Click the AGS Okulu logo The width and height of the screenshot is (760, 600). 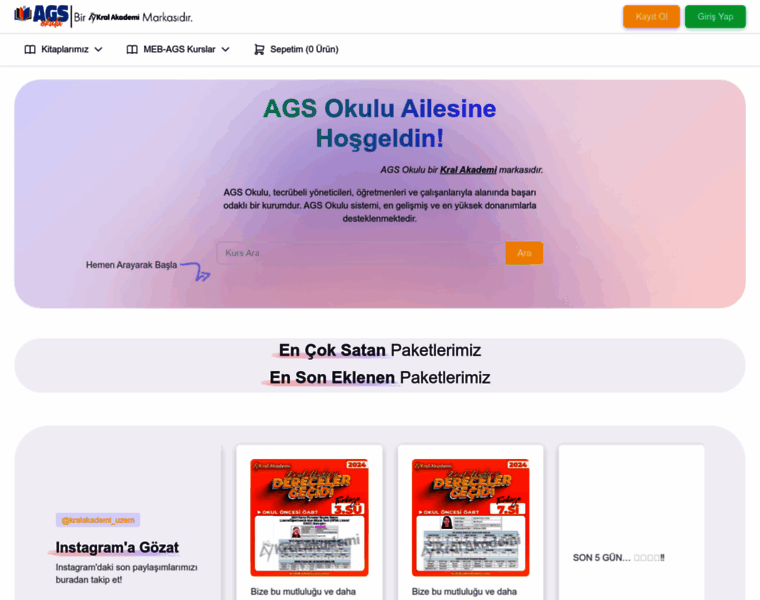[x=42, y=16]
